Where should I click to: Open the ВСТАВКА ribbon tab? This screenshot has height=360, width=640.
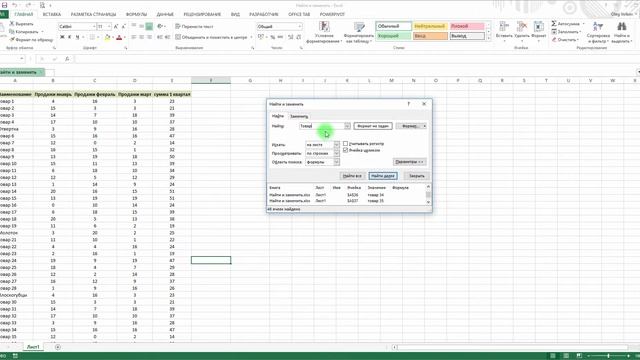coord(52,14)
